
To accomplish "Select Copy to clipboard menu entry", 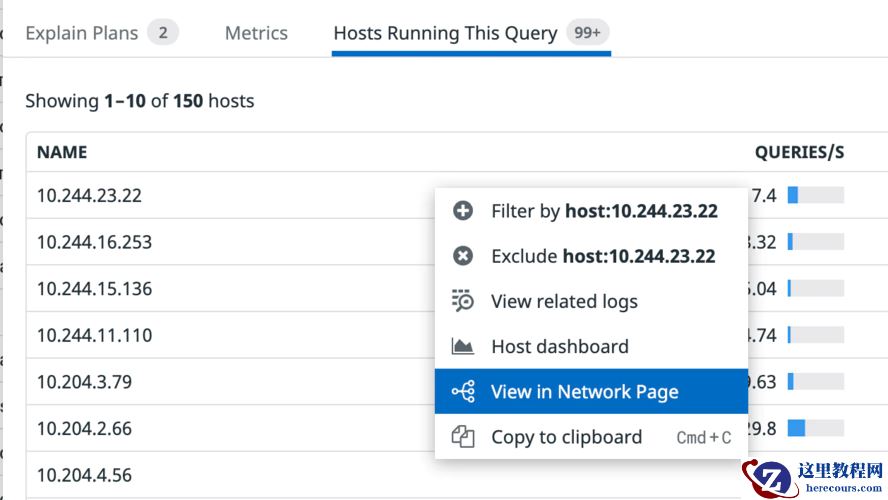I will click(x=566, y=437).
